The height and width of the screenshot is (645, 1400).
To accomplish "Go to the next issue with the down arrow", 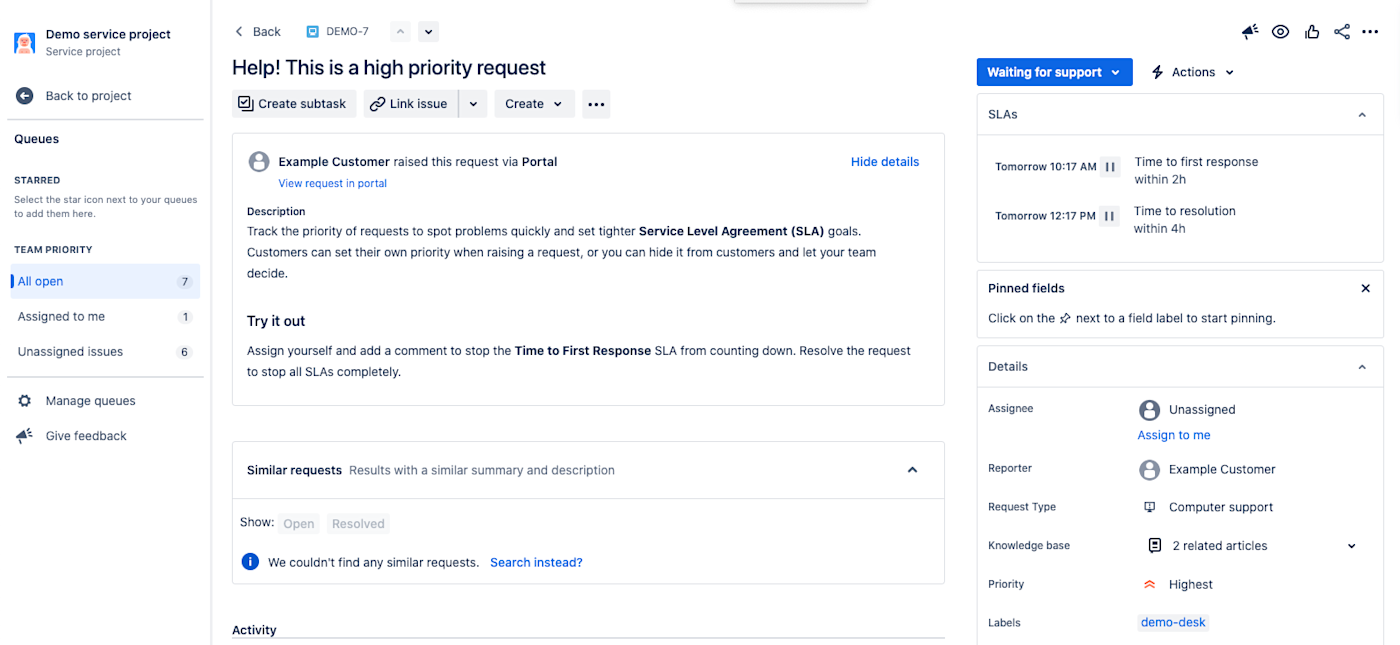I will click(428, 32).
